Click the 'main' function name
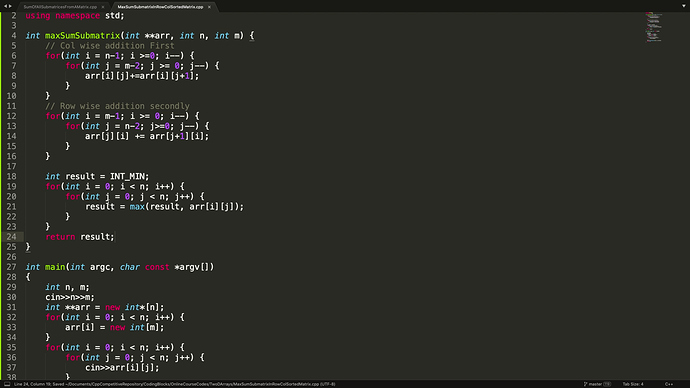 click(55, 267)
